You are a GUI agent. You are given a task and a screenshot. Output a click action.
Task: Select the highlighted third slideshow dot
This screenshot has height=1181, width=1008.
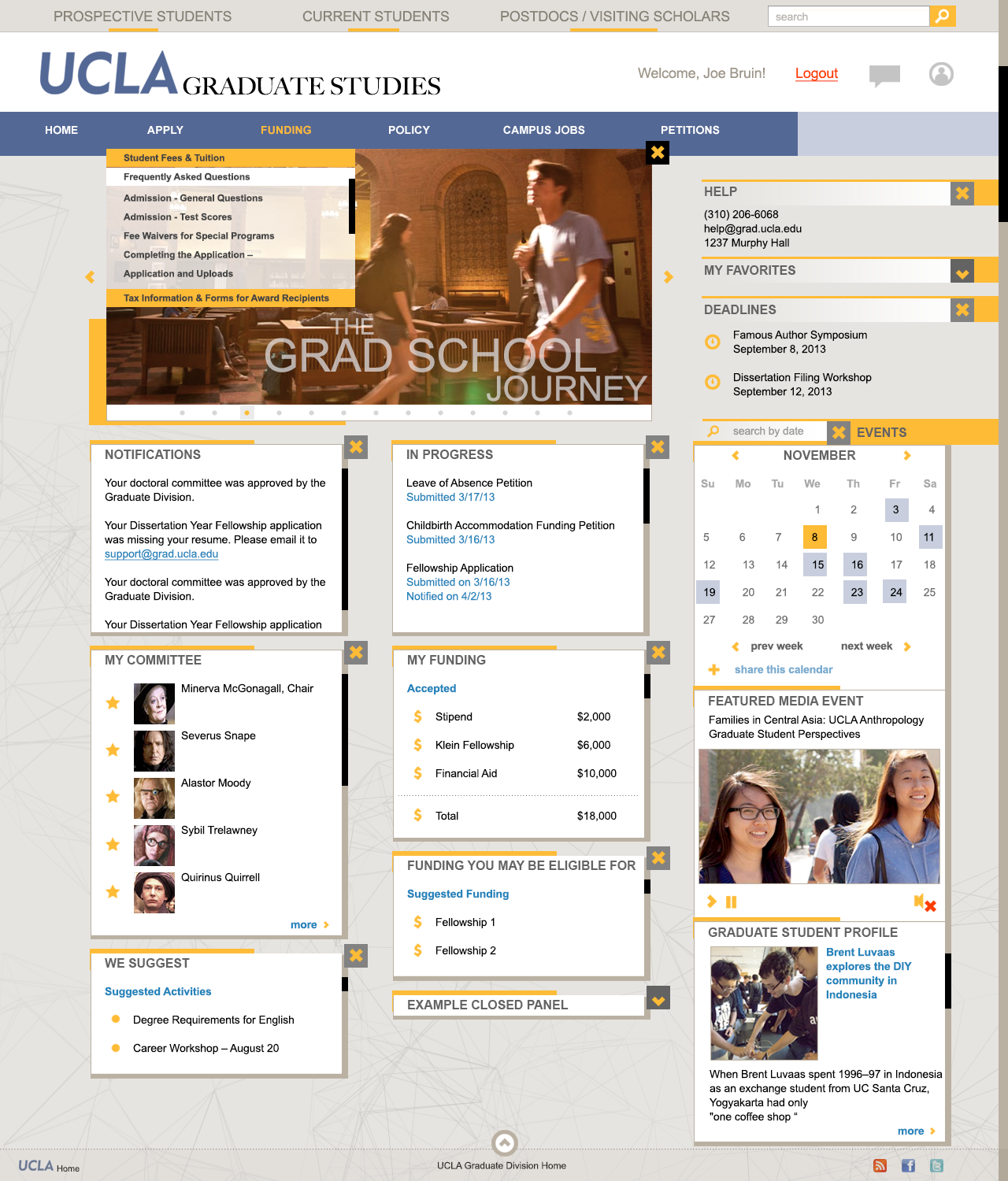(x=246, y=413)
